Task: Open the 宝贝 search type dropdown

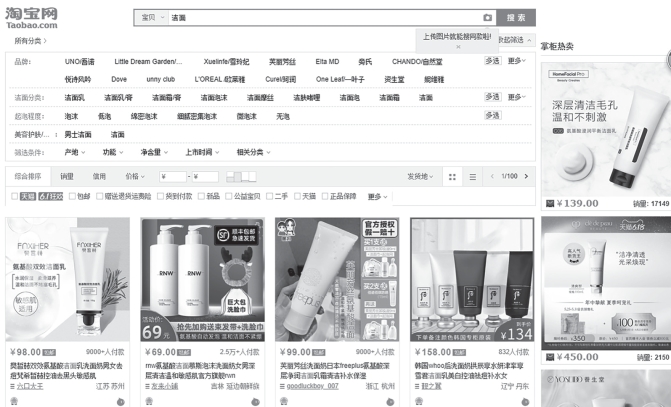Action: [152, 18]
